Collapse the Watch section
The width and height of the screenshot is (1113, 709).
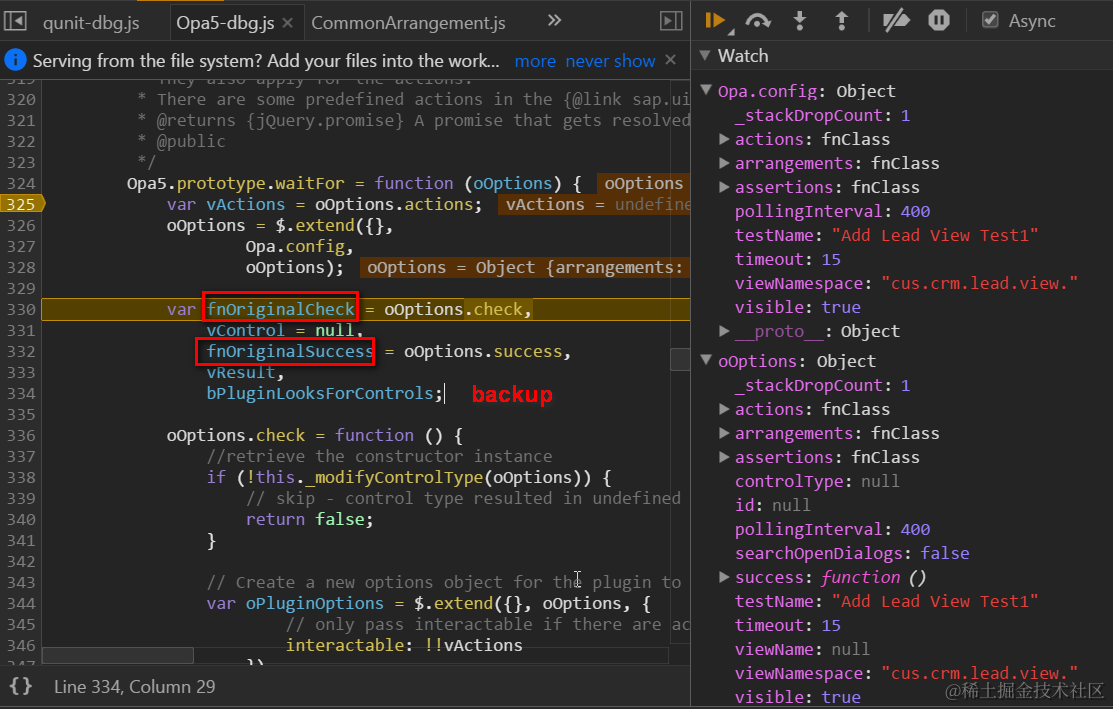[x=705, y=55]
